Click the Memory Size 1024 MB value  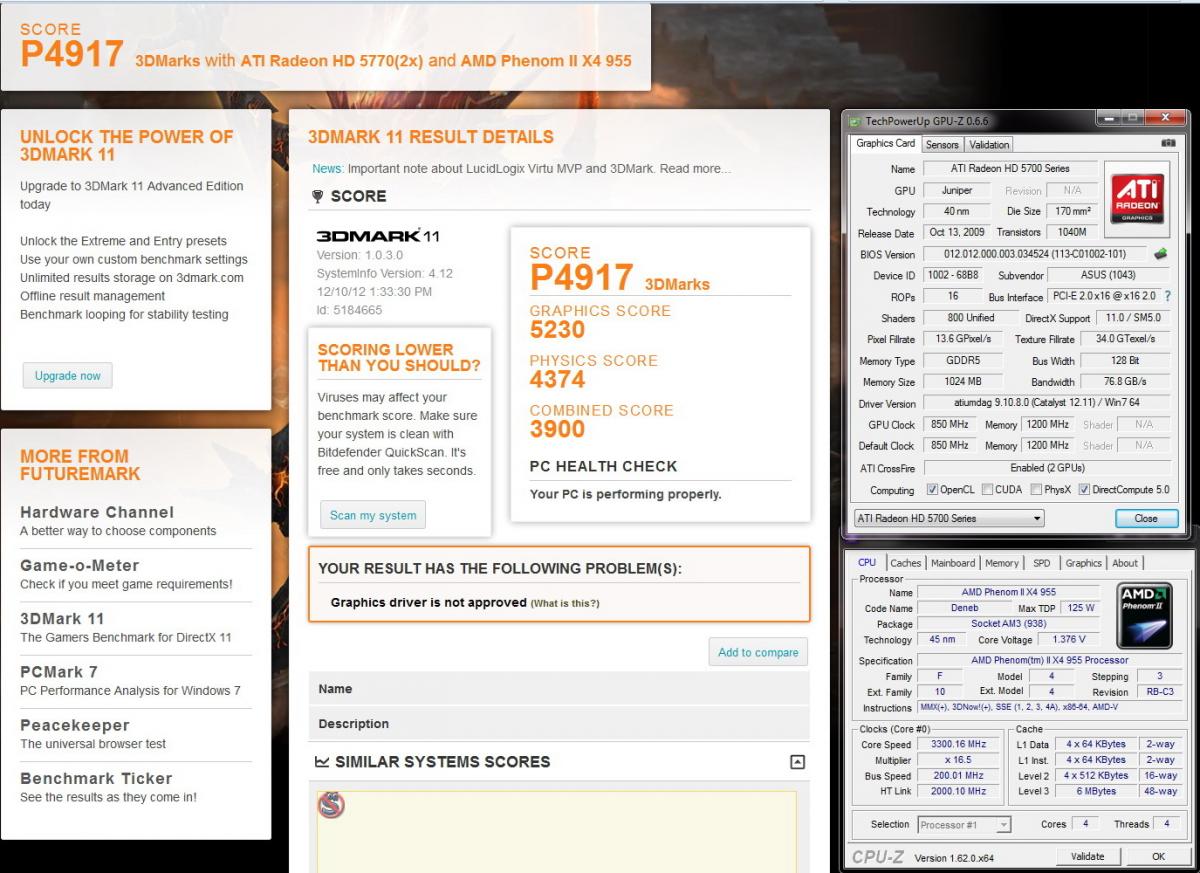tap(963, 382)
